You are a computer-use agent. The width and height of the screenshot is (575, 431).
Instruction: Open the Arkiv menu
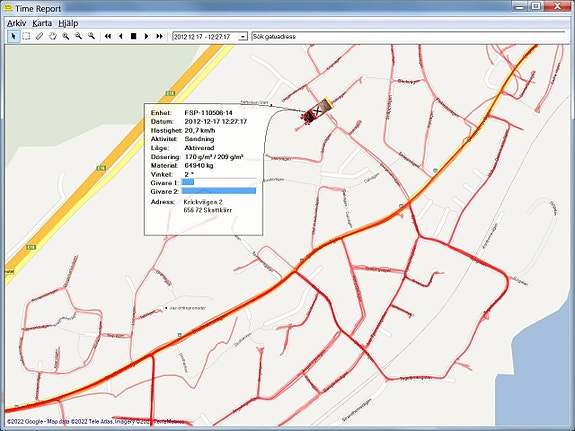[17, 23]
